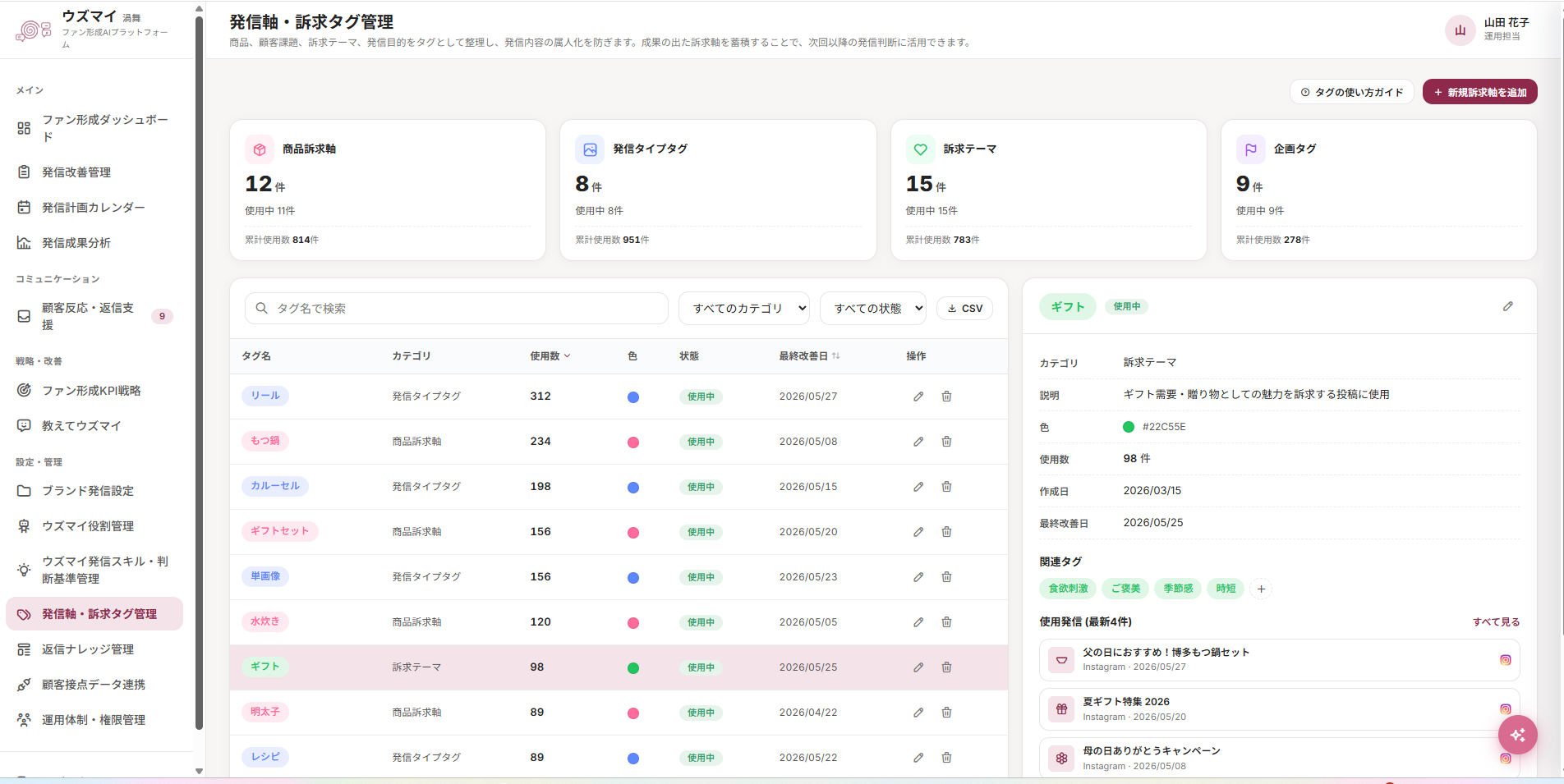The width and height of the screenshot is (1564, 784).
Task: Open the すべての状態 dropdown
Action: [873, 309]
